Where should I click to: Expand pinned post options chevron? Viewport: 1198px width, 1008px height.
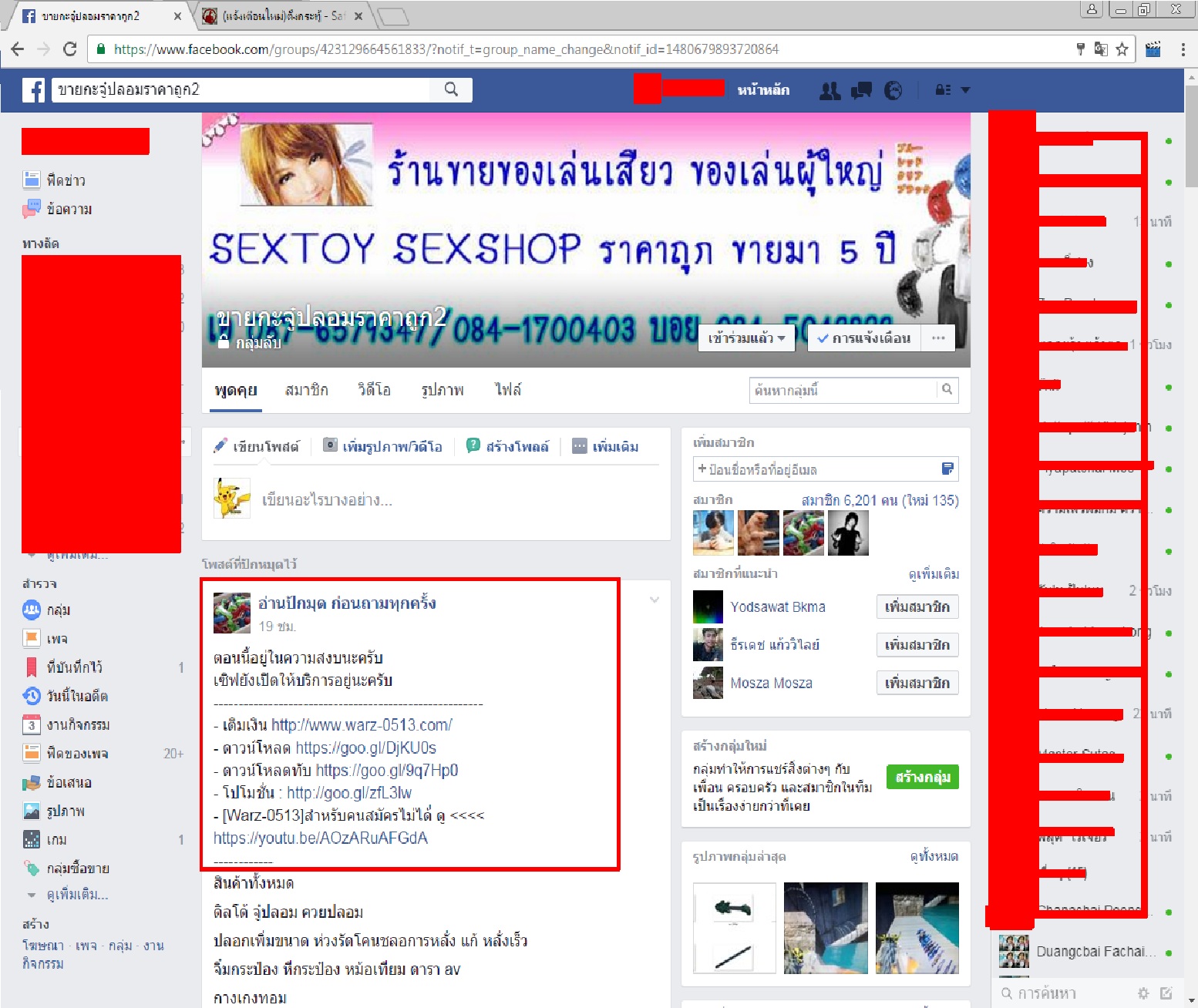(654, 600)
